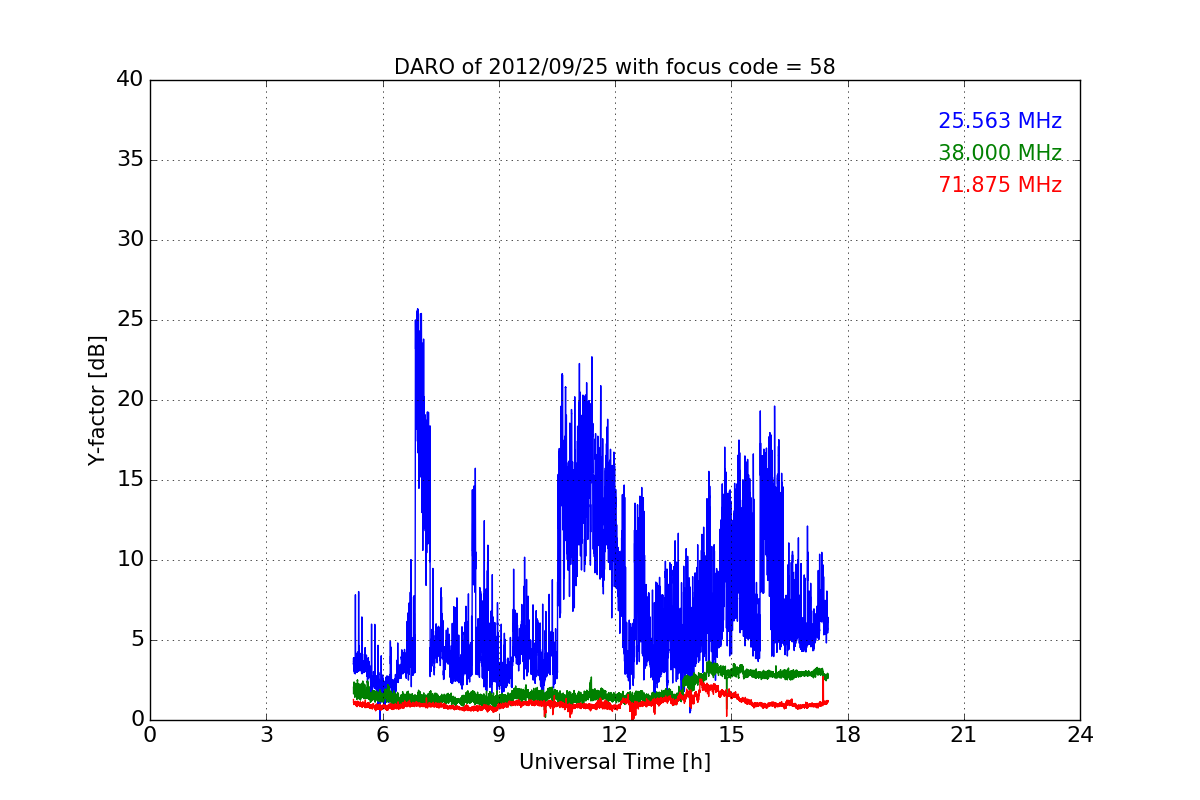Screen dimensions: 1200x800
Task: Select the green legend label 38.000 MHz
Action: (x=1000, y=154)
